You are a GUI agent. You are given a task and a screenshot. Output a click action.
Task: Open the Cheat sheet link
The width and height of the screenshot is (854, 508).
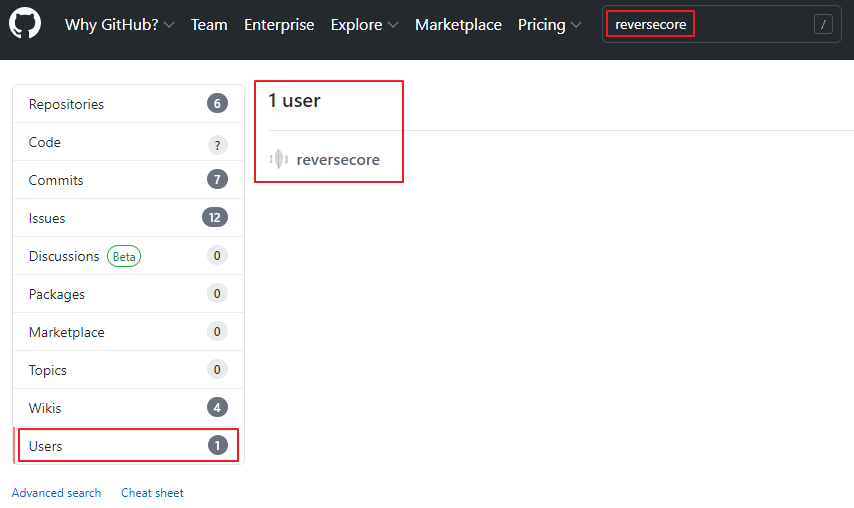pyautogui.click(x=152, y=493)
